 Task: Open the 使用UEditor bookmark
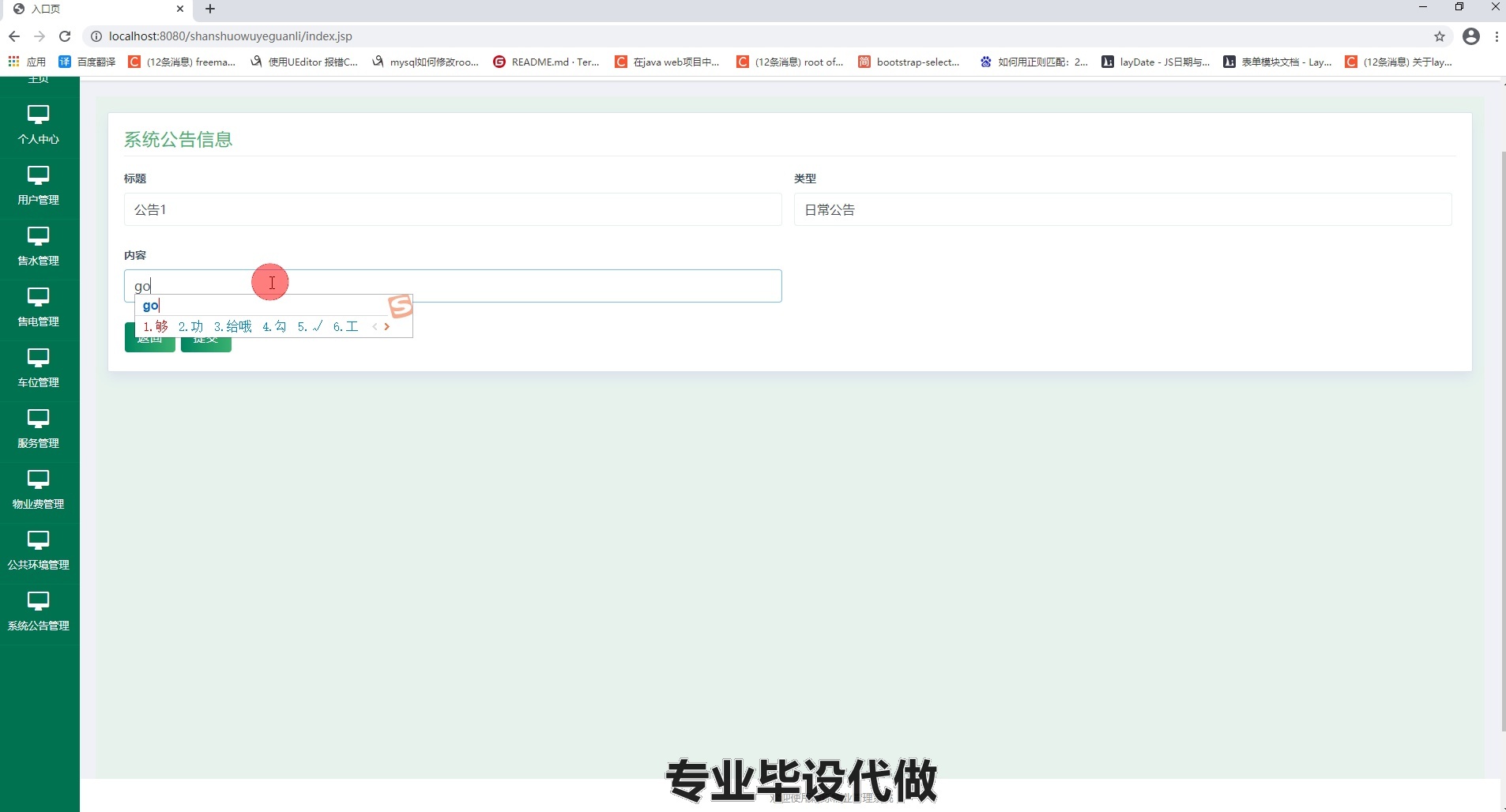tap(304, 62)
